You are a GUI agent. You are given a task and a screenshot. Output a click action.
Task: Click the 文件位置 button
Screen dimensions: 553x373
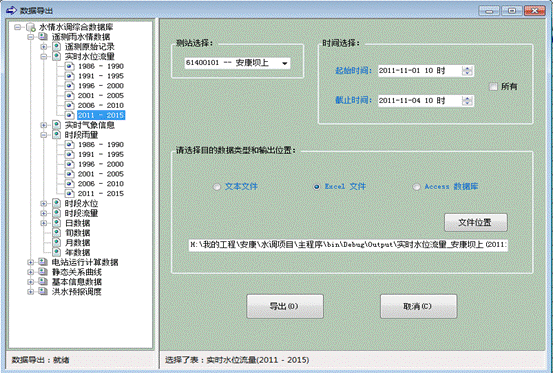(x=475, y=222)
